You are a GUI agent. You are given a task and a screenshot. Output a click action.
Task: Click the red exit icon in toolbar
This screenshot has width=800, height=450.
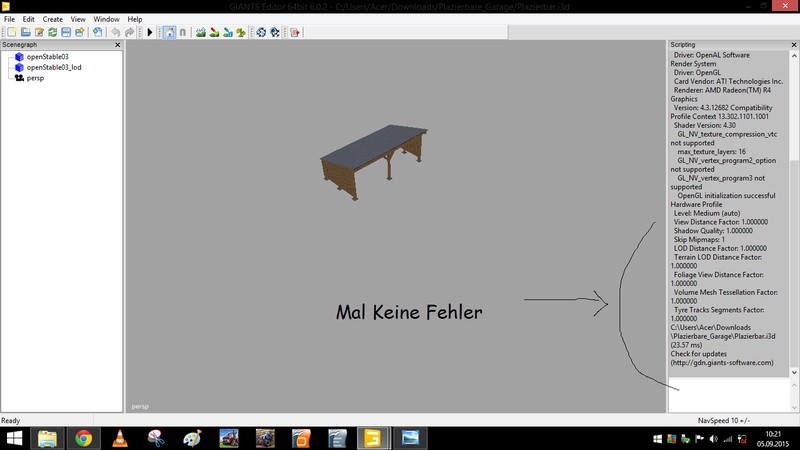coord(294,32)
